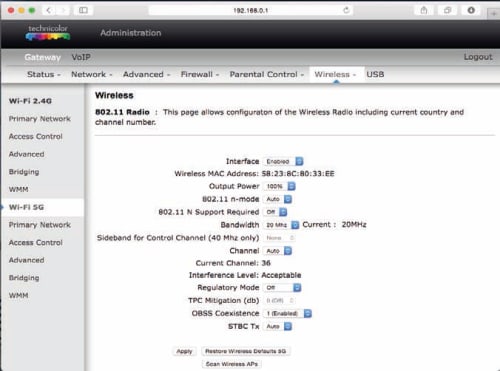Image resolution: width=500 pixels, height=371 pixels.
Task: Open the Firewall menu
Action: pyautogui.click(x=200, y=74)
